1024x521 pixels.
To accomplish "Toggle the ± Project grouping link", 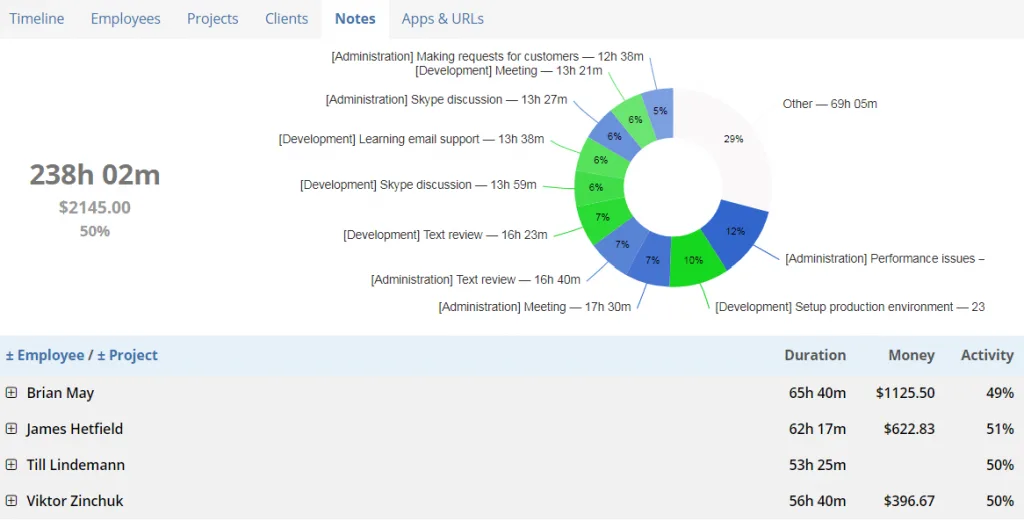I will pyautogui.click(x=127, y=355).
